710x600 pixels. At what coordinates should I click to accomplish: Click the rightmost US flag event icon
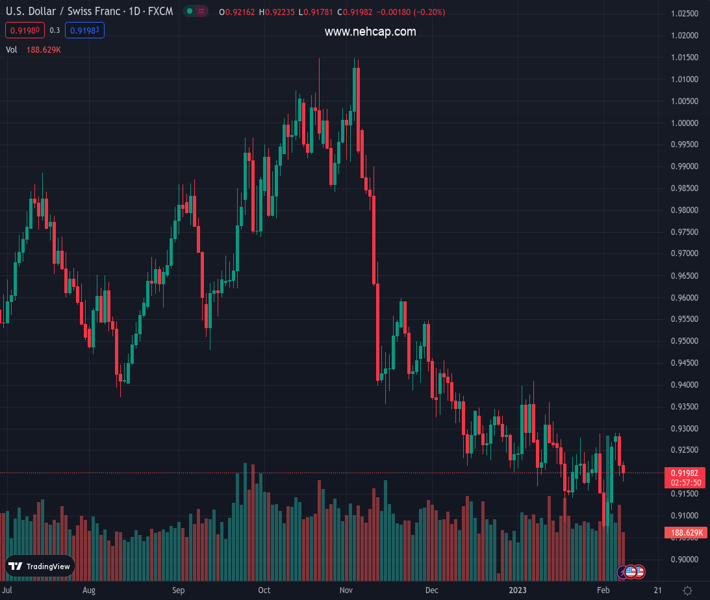coord(639,572)
